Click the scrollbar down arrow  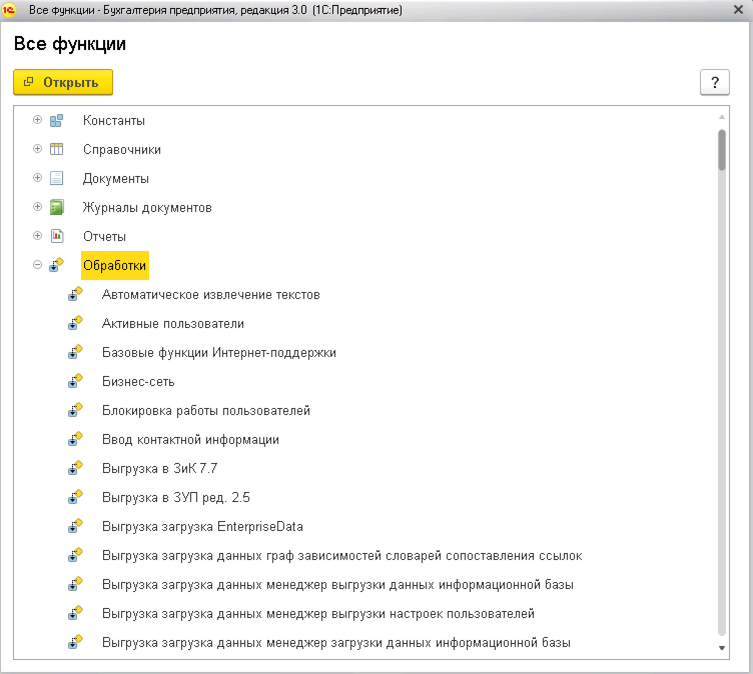coord(721,648)
